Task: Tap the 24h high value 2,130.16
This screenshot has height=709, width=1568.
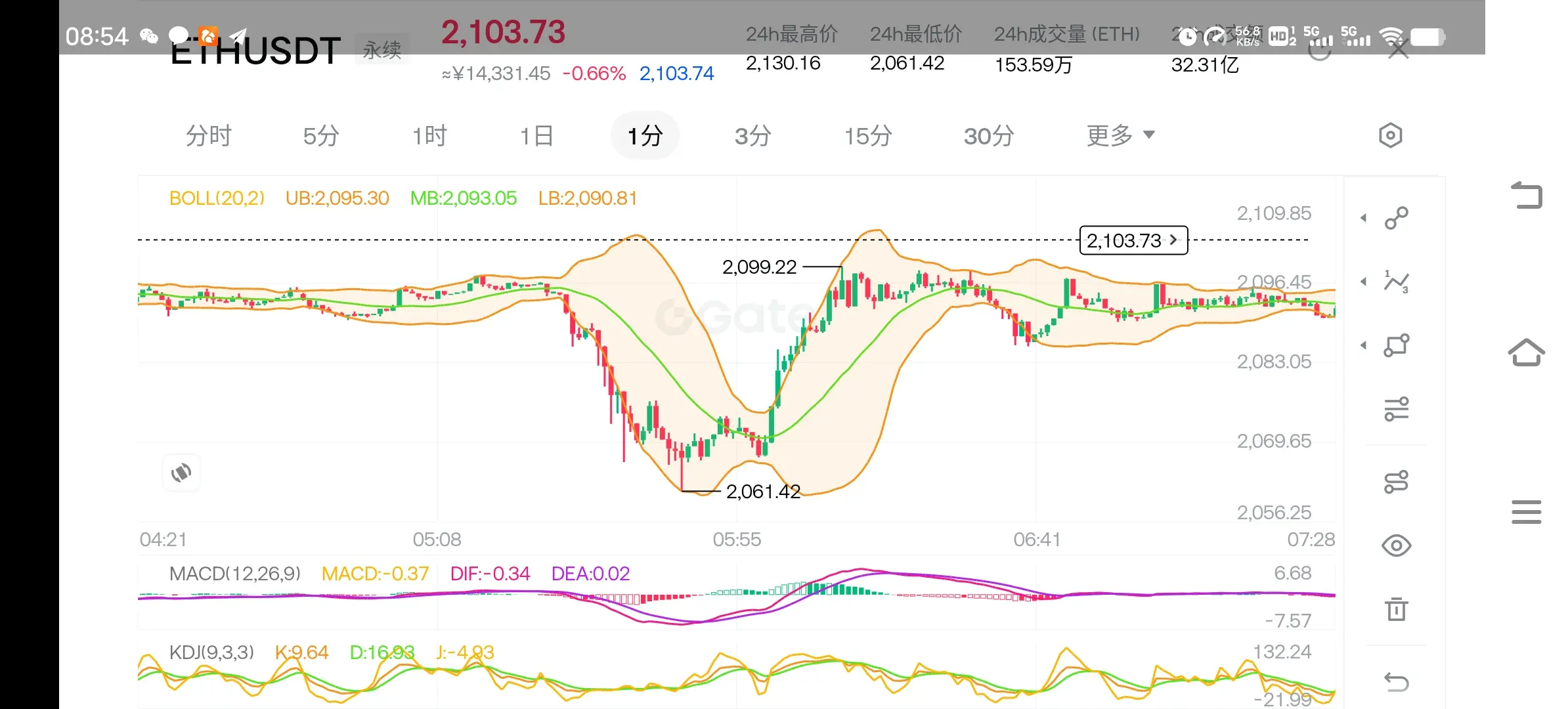Action: pos(783,63)
